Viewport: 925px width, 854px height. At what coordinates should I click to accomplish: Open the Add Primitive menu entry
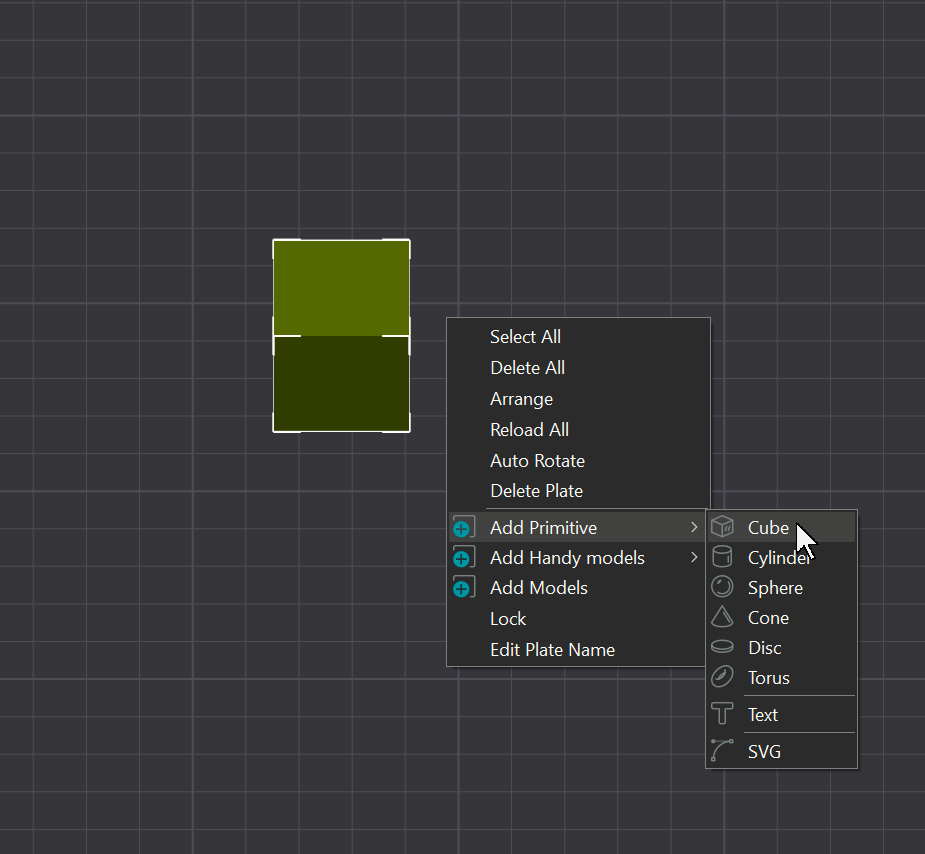click(x=578, y=527)
